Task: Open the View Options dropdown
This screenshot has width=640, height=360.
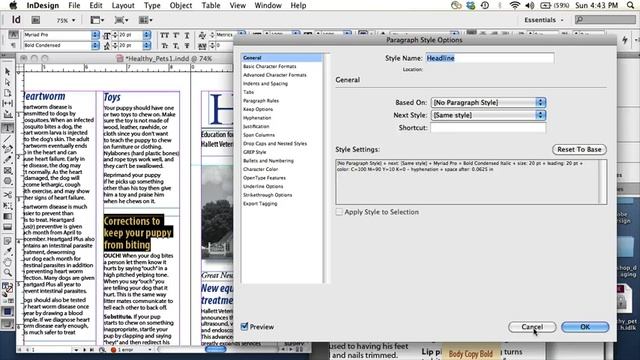Action: 97,20
